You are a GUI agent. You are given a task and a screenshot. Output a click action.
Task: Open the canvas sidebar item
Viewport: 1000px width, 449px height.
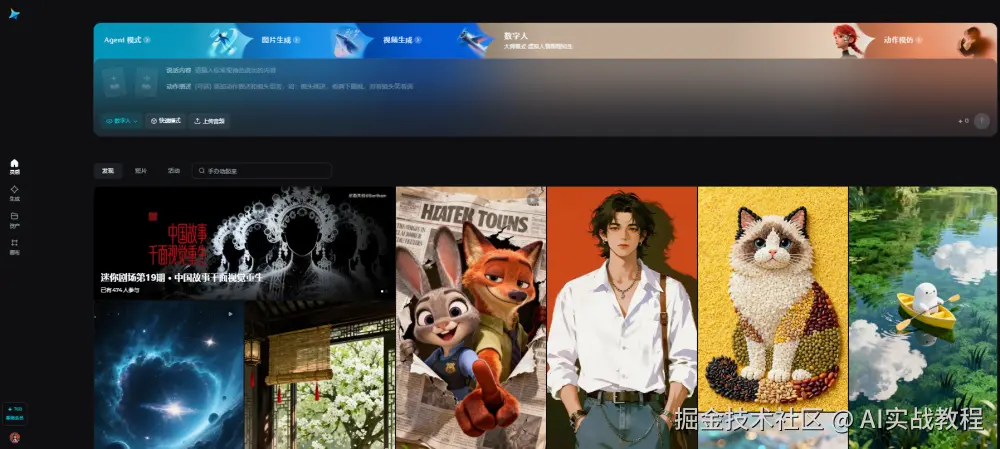[15, 247]
